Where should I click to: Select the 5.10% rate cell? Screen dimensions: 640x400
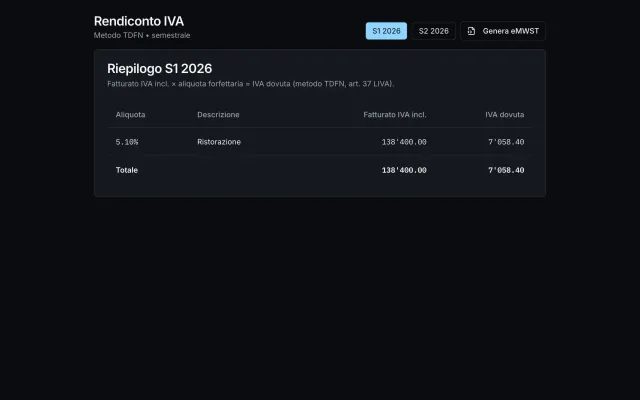(127, 142)
